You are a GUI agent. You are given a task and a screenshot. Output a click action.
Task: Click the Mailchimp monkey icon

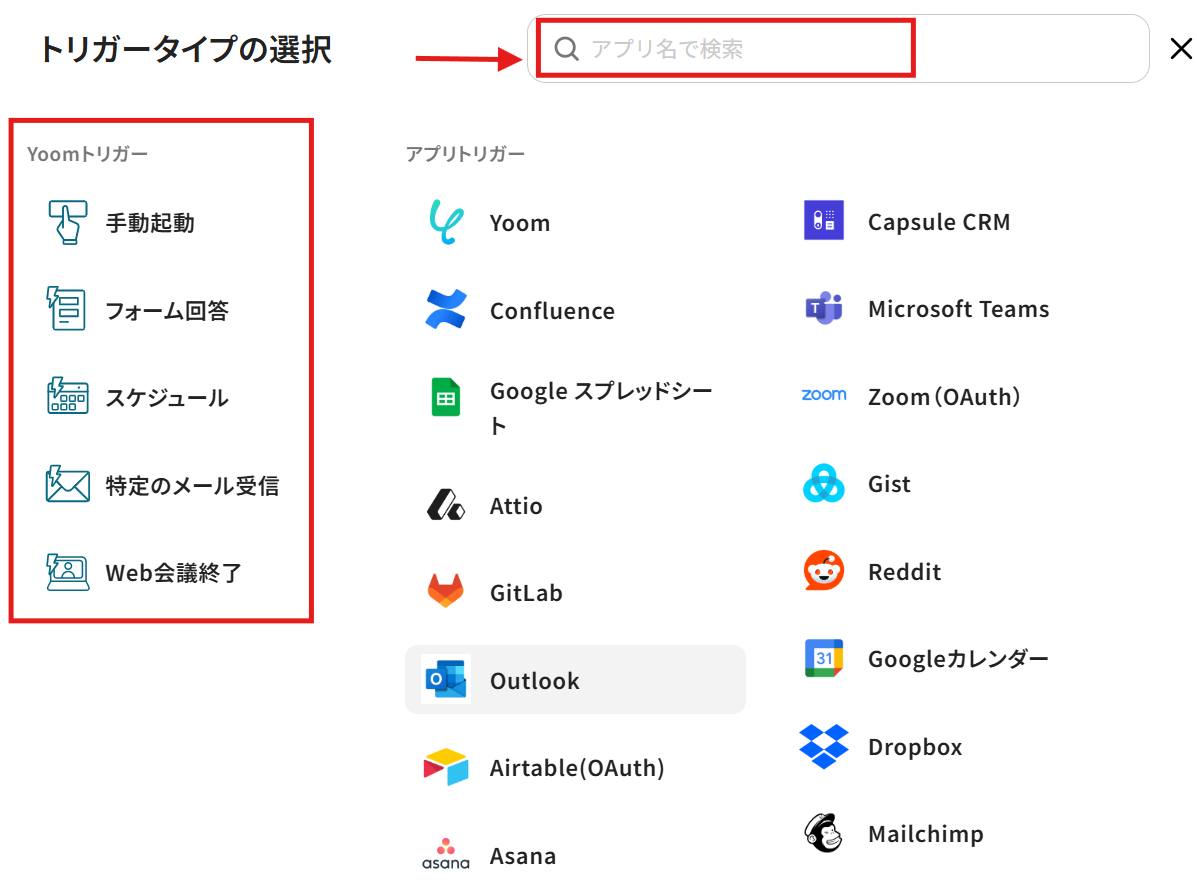824,833
